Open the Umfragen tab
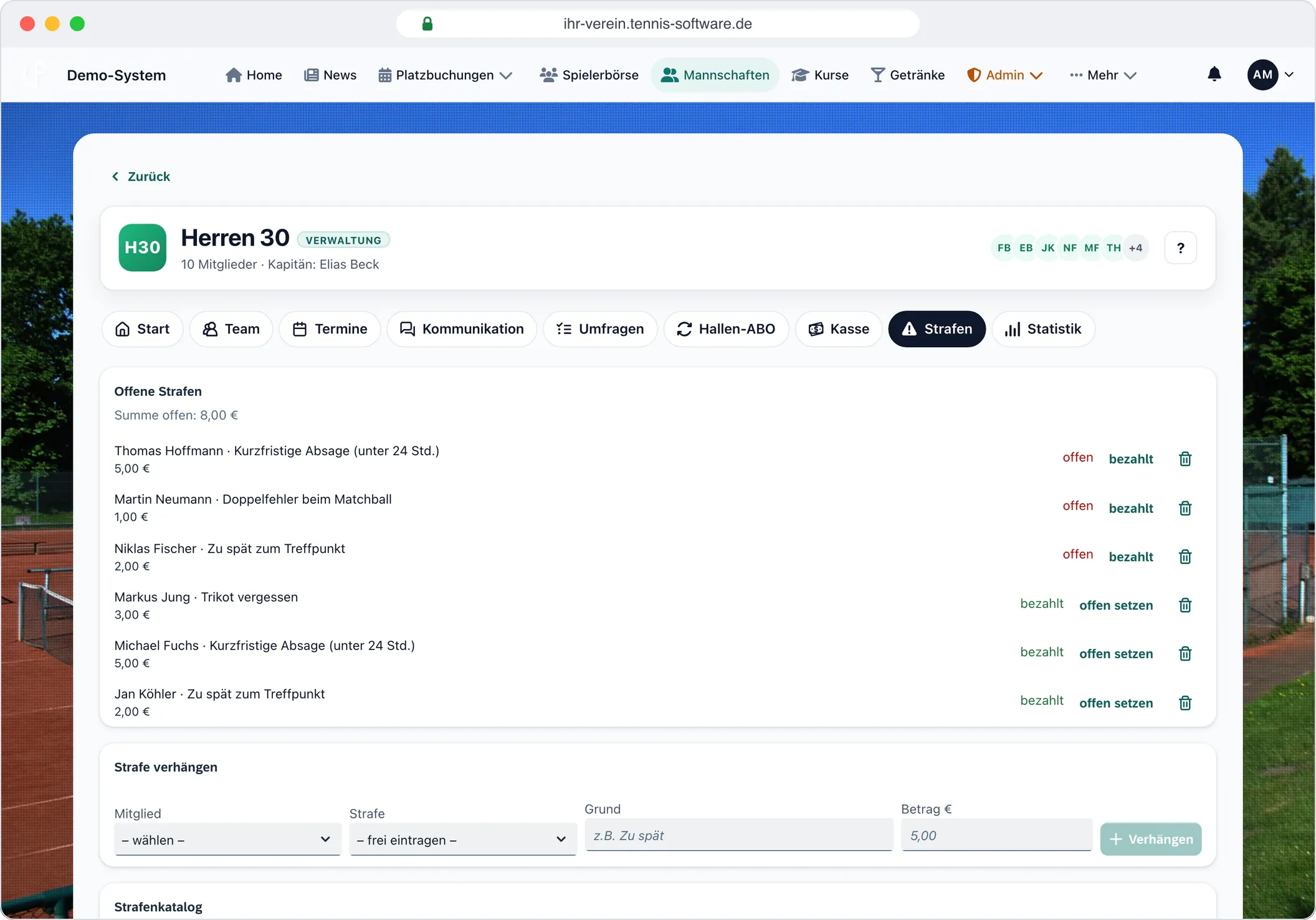The image size is (1316, 920). click(x=600, y=329)
